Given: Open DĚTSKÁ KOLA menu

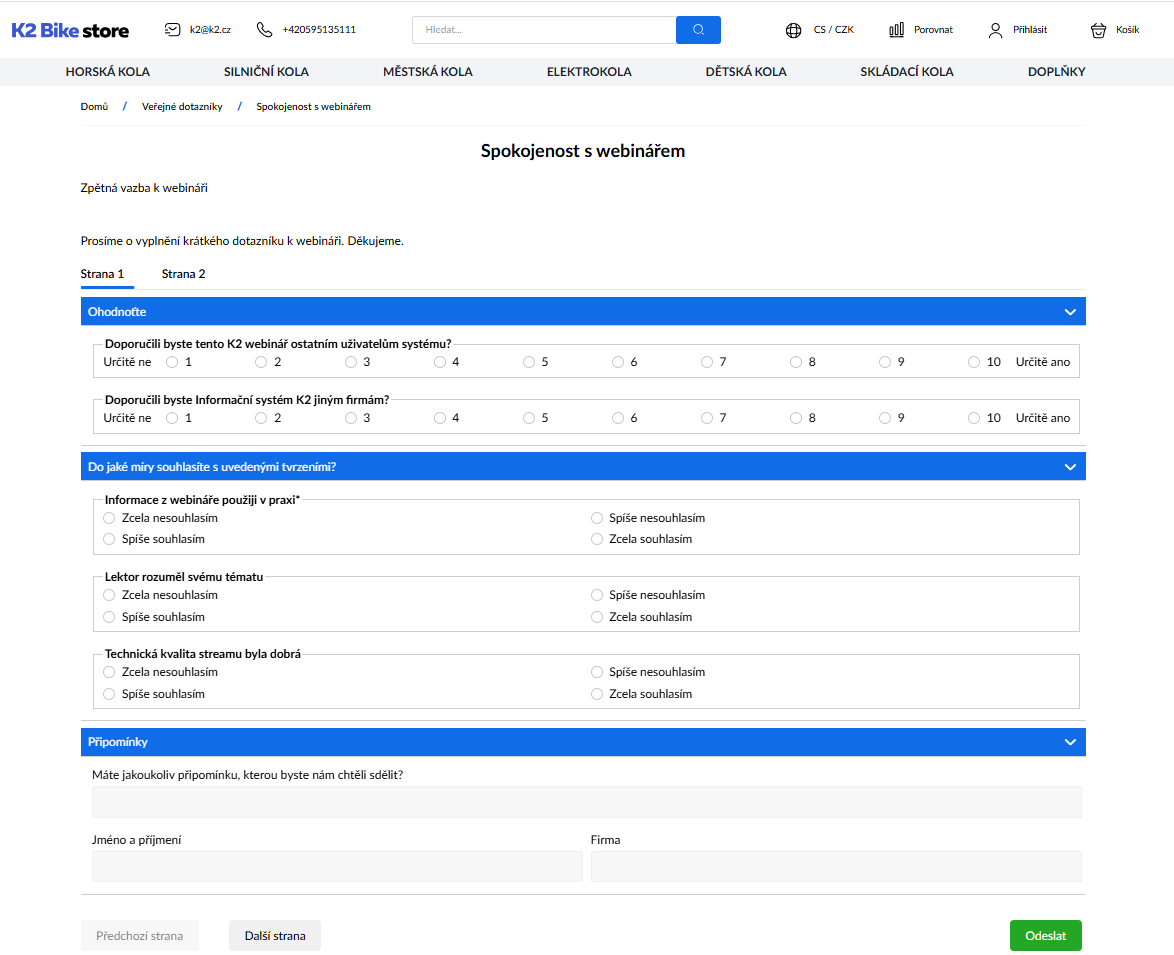Looking at the screenshot, I should 746,72.
